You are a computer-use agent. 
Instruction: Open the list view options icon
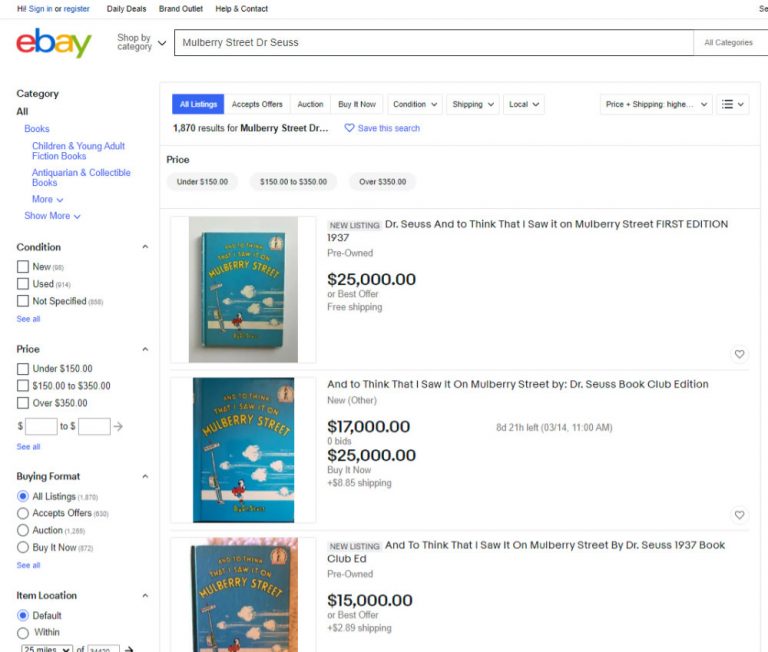pyautogui.click(x=733, y=104)
